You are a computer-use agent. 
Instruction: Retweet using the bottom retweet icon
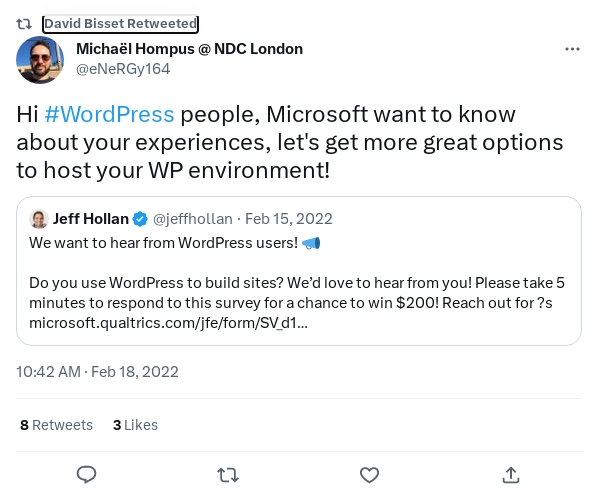click(x=228, y=475)
